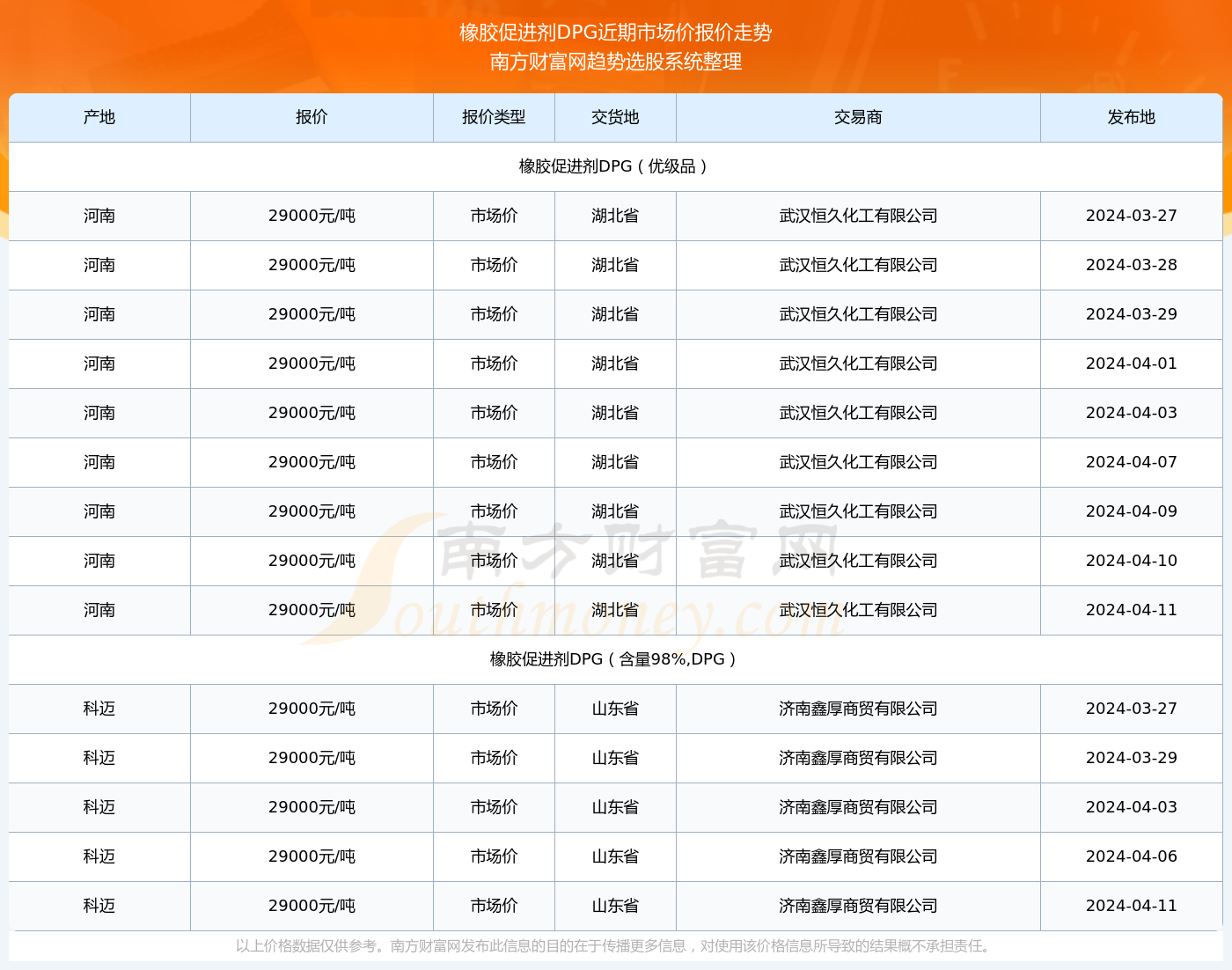Click the date 2024-04-10
1232x970 pixels.
coord(1131,561)
